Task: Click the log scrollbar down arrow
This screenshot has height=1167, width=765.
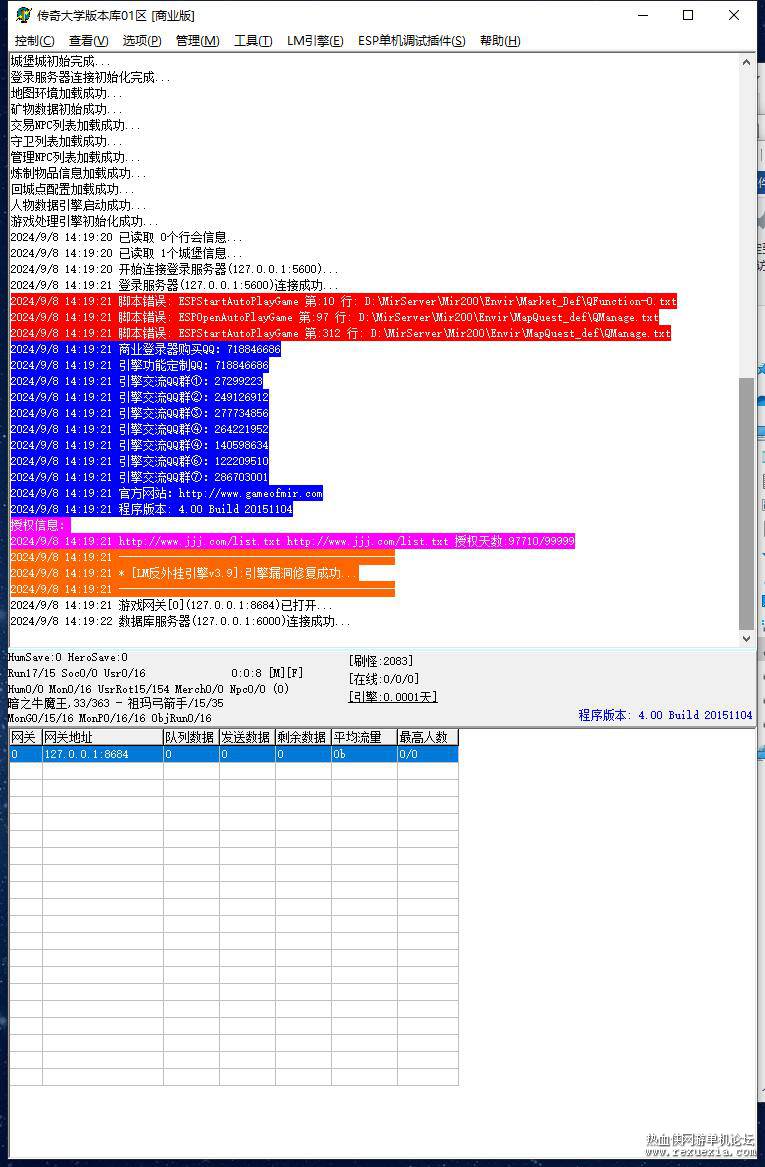Action: pyautogui.click(x=746, y=638)
